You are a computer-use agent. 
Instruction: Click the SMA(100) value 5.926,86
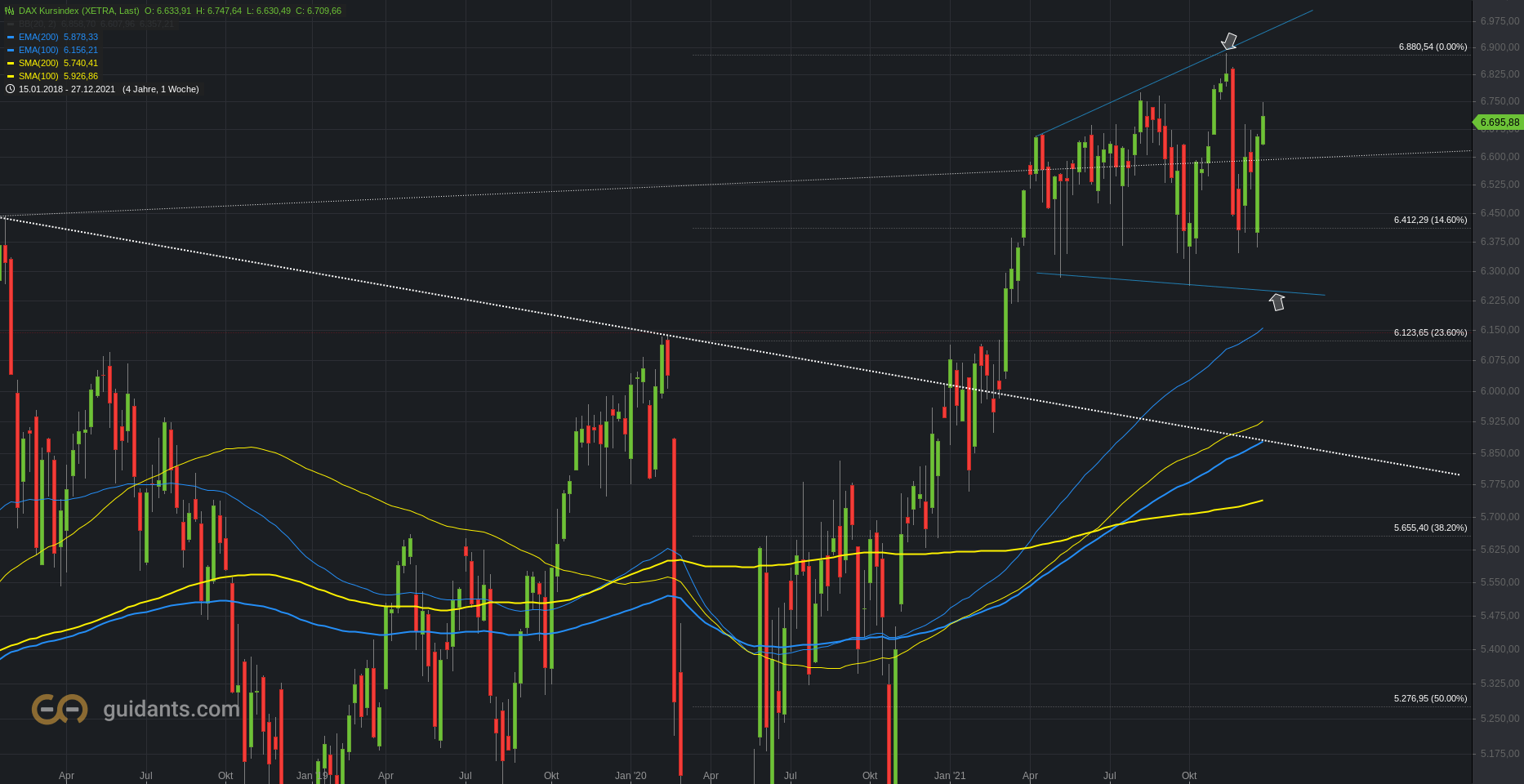coord(81,76)
